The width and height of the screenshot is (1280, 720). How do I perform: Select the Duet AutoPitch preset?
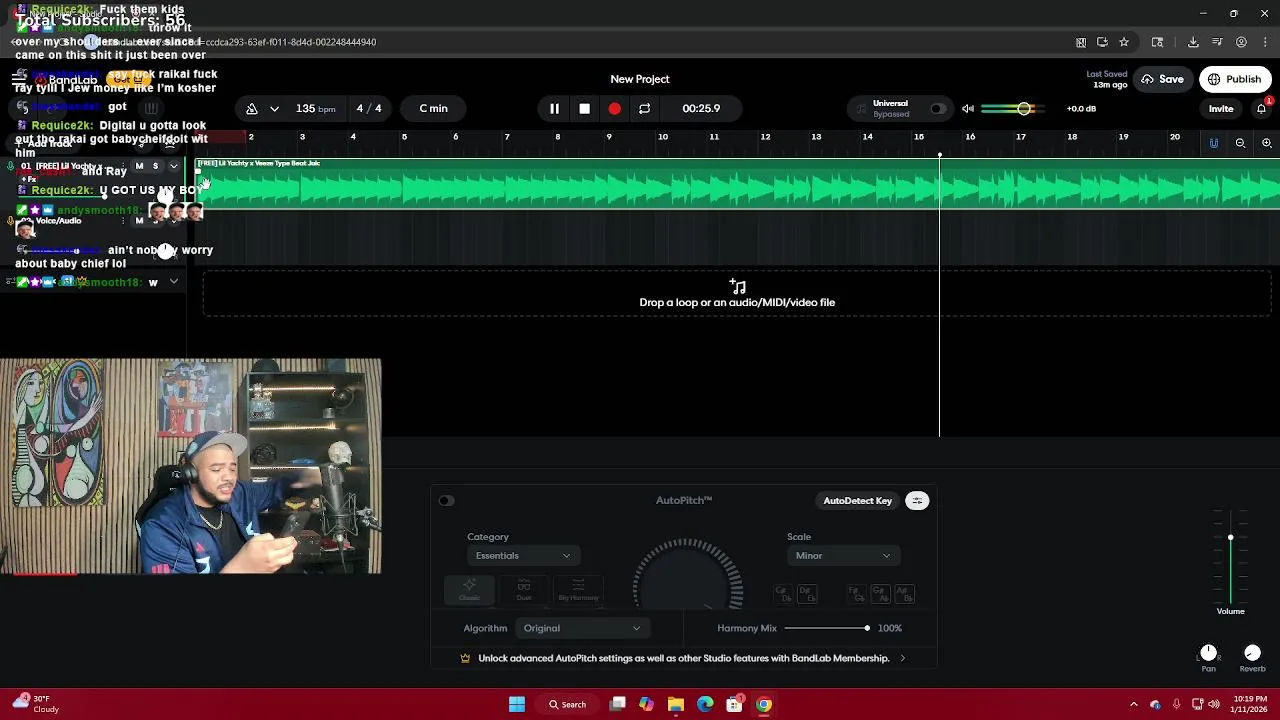tap(524, 590)
